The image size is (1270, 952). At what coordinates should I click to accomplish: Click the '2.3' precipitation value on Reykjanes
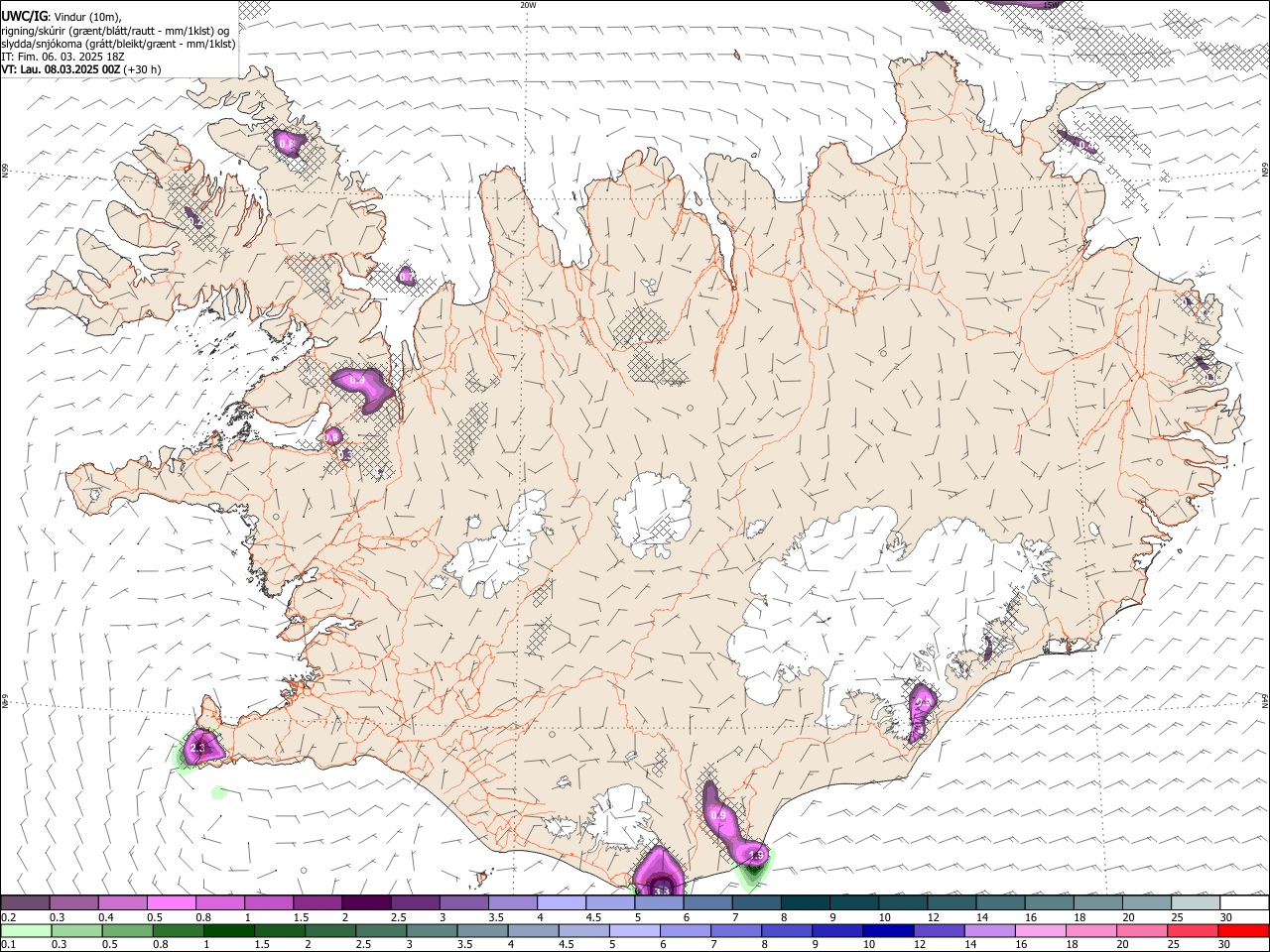198,749
